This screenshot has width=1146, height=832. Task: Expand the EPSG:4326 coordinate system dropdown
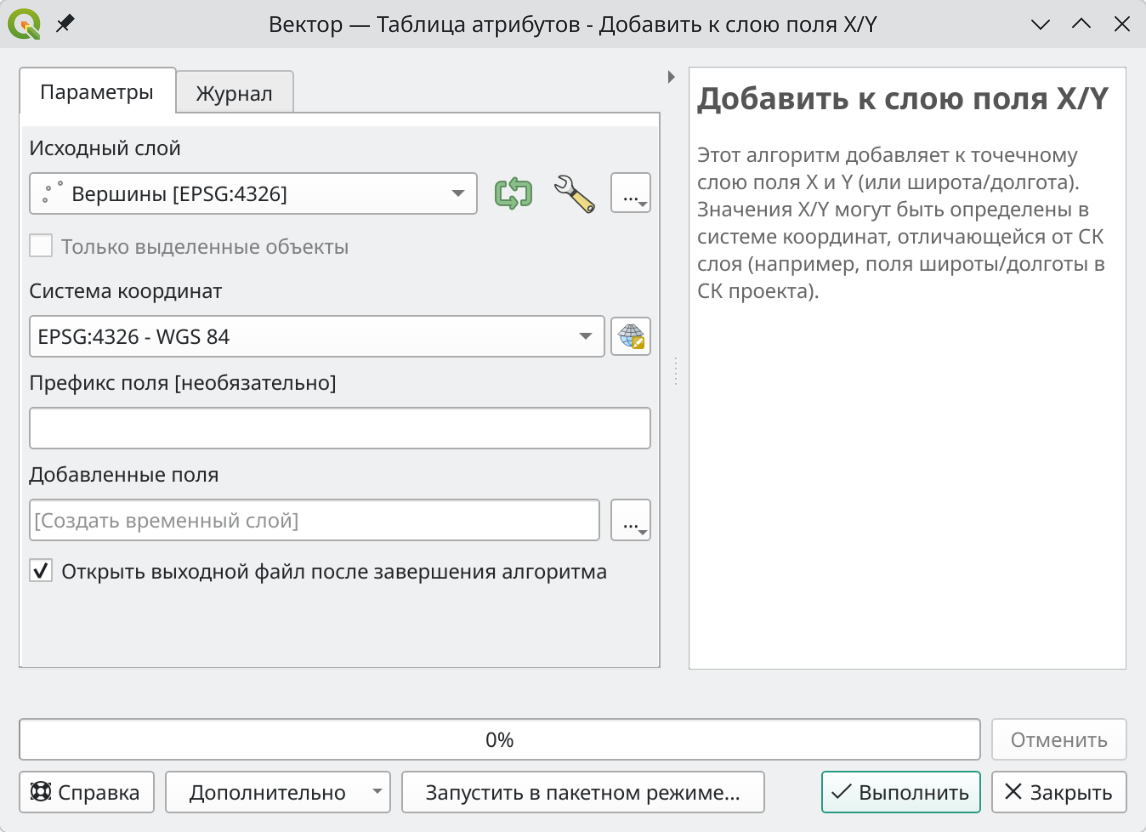[317, 337]
